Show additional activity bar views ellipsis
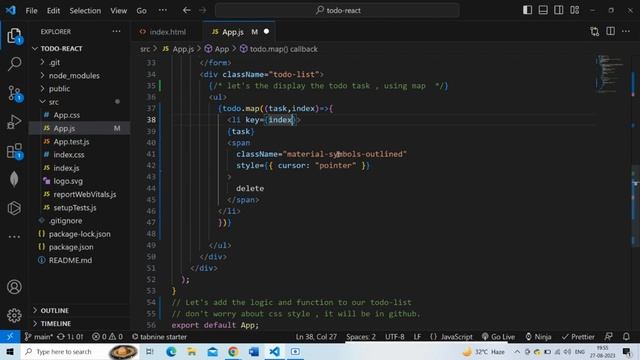The image size is (640, 360). click(14, 236)
